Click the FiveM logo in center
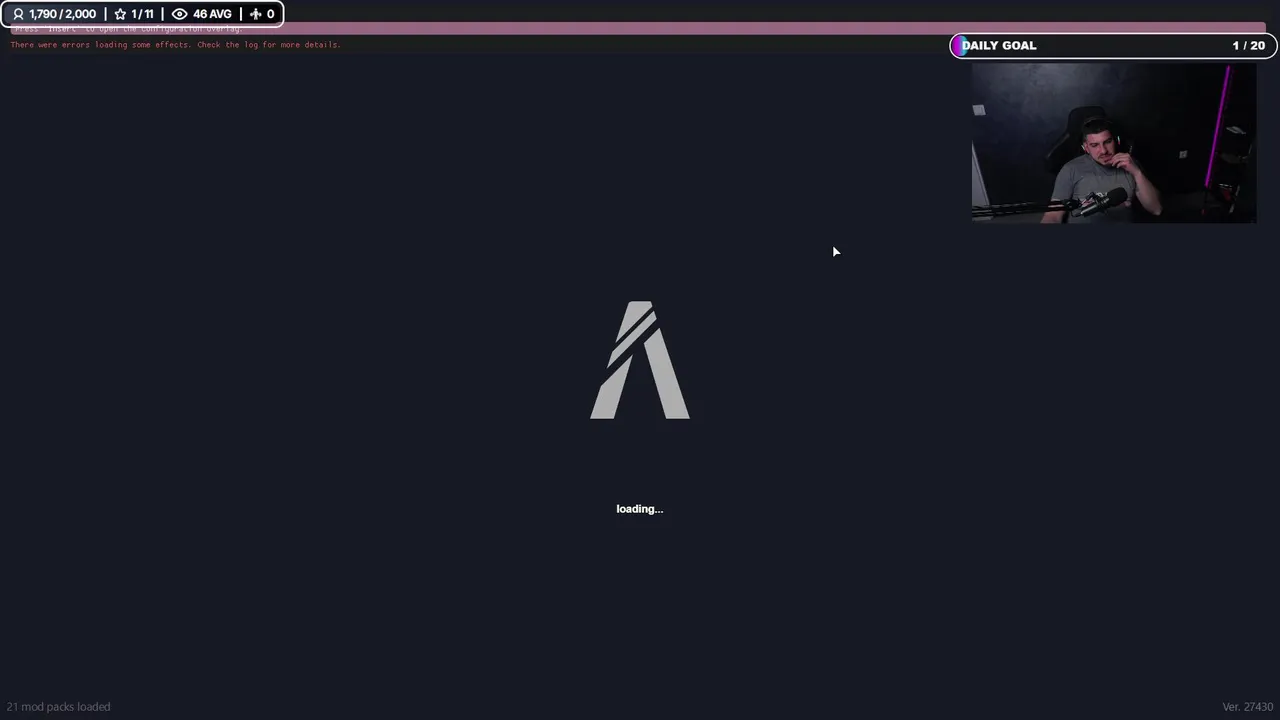 pos(640,360)
